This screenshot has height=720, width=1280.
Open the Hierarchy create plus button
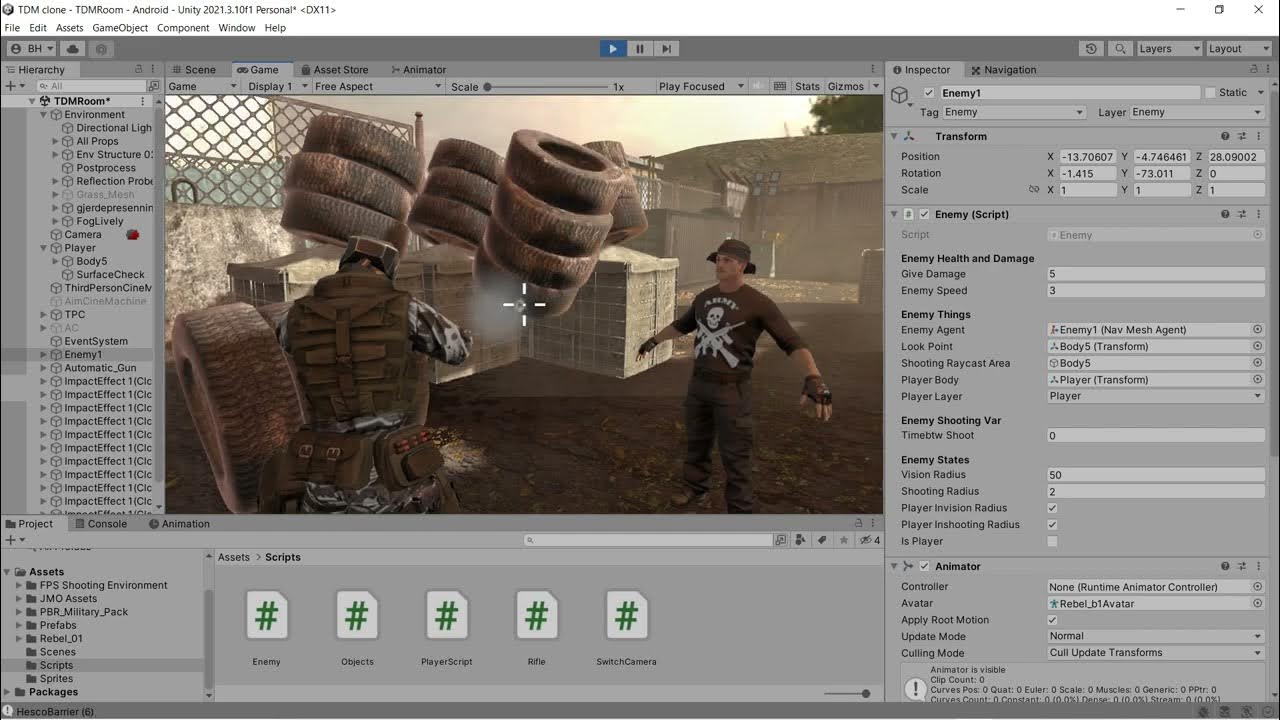pyautogui.click(x=13, y=86)
